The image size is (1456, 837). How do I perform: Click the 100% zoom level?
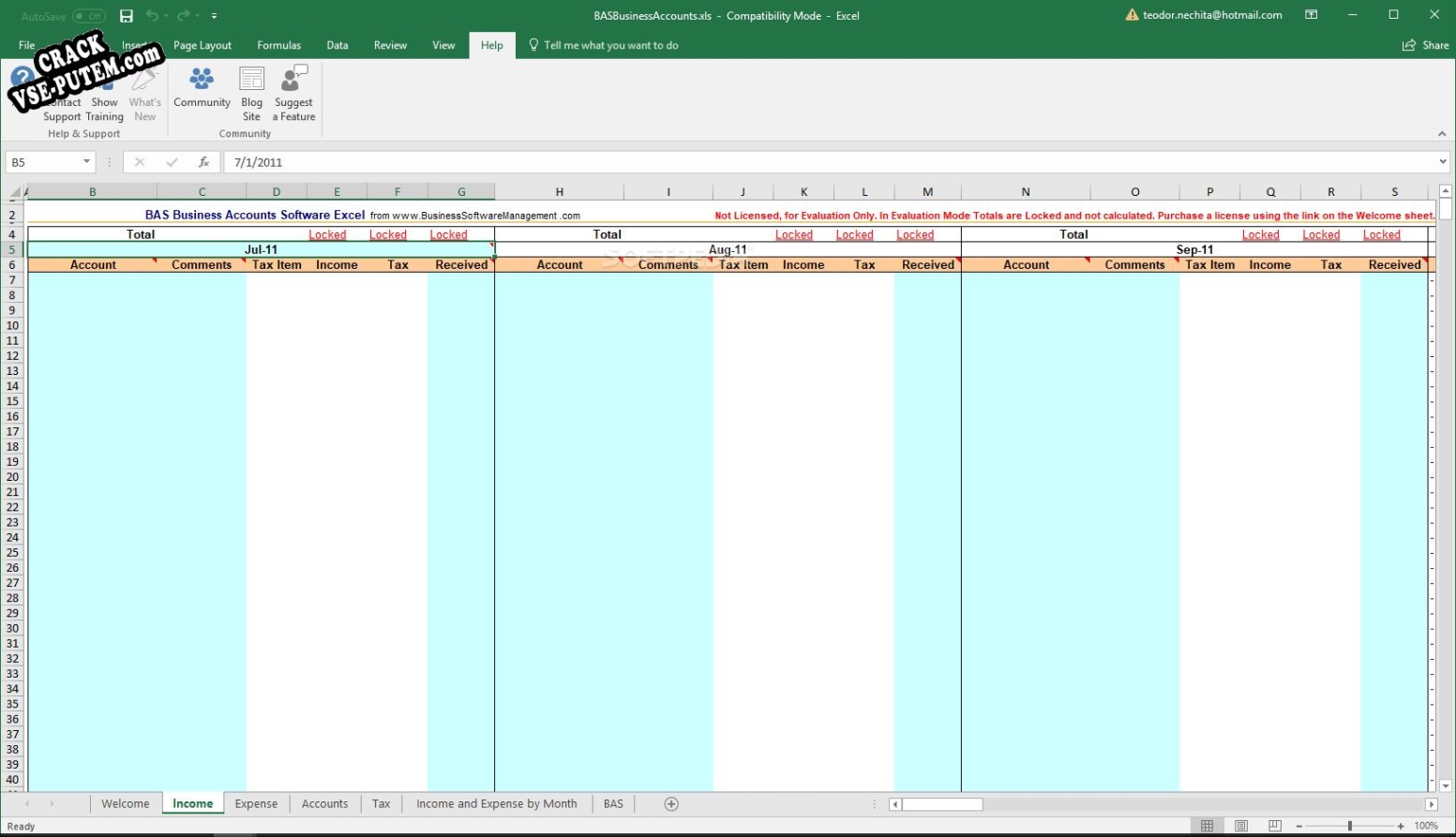pyautogui.click(x=1426, y=826)
